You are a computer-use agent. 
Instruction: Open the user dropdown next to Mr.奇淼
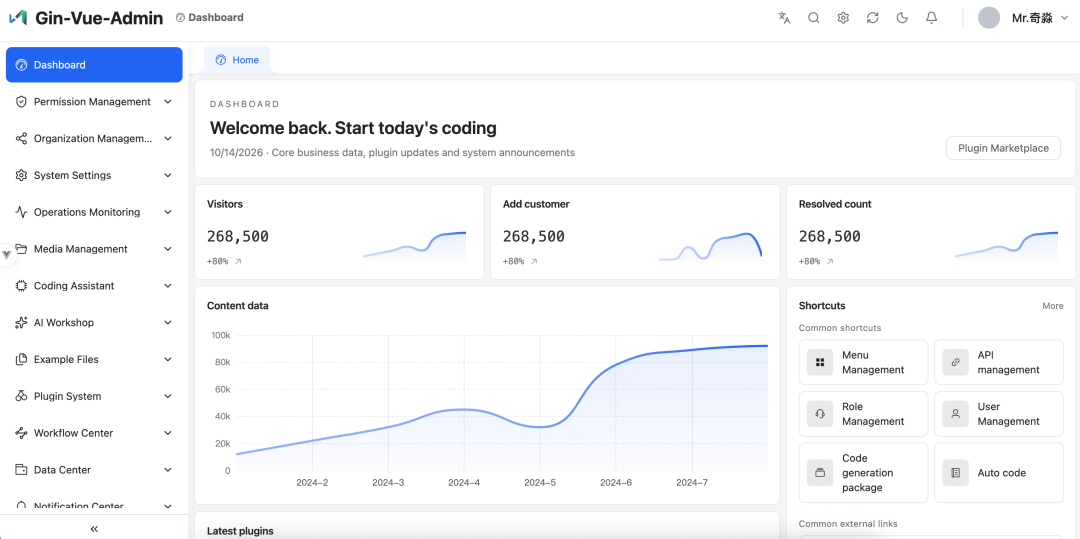pos(1065,19)
